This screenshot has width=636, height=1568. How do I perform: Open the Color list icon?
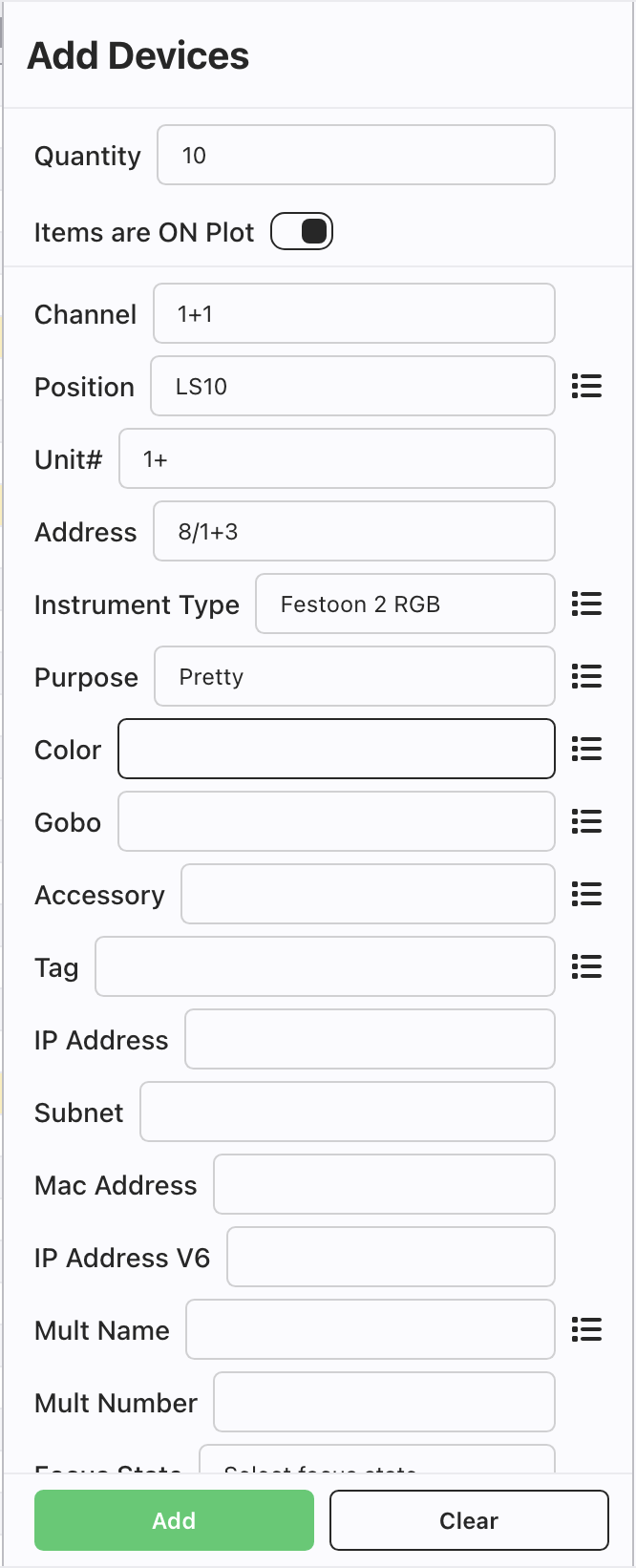tap(586, 749)
